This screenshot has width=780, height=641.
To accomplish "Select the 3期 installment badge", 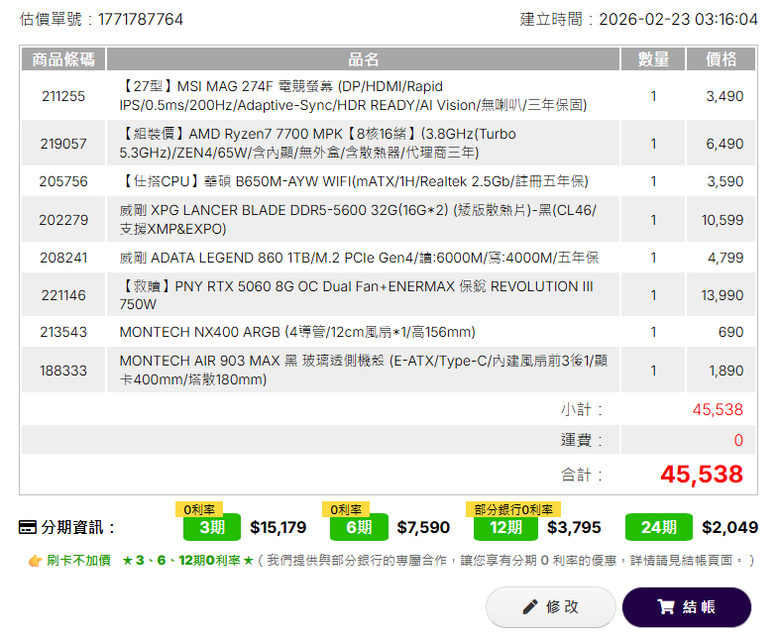I will pyautogui.click(x=212, y=527).
